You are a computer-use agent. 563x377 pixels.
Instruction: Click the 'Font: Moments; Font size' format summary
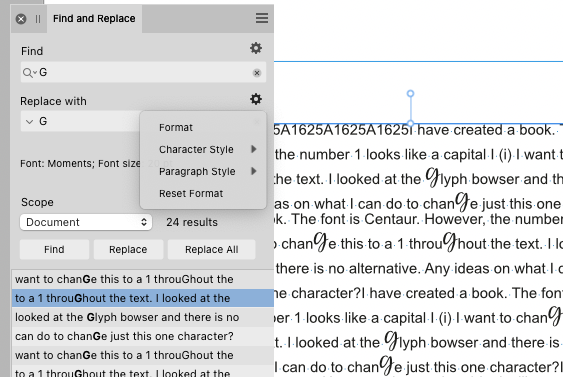(81, 164)
